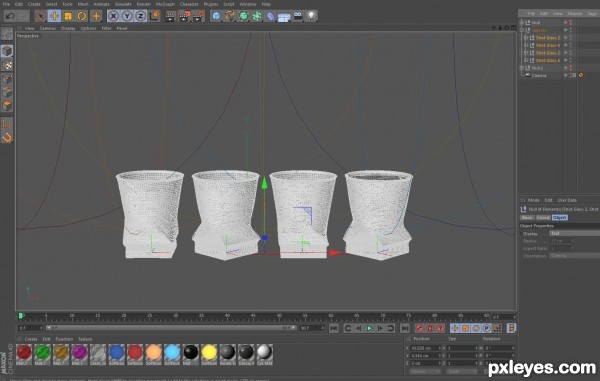Open viewport Cameras menu
600x381 pixels.
48,28
